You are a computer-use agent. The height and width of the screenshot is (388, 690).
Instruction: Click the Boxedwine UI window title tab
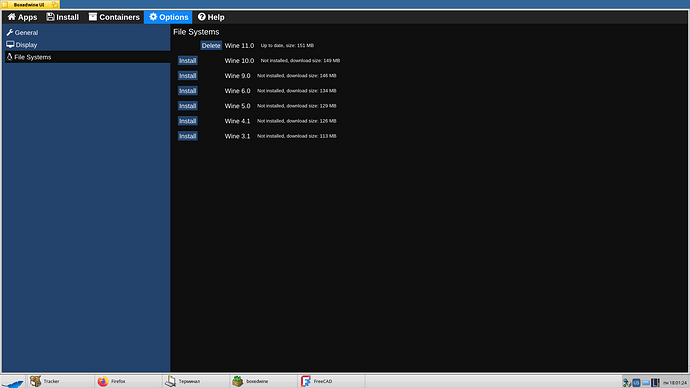point(29,5)
